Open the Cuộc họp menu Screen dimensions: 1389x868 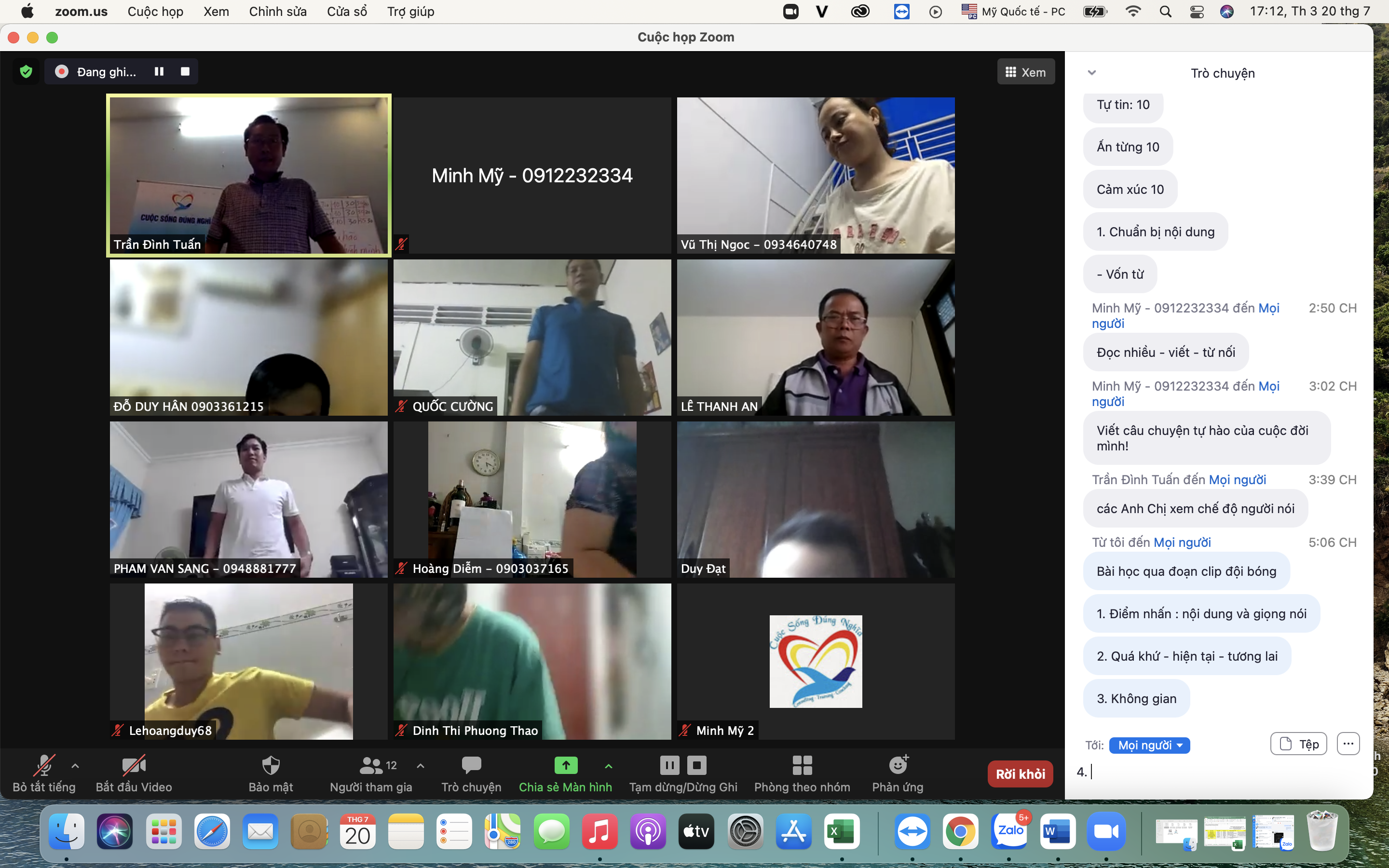pos(155,12)
